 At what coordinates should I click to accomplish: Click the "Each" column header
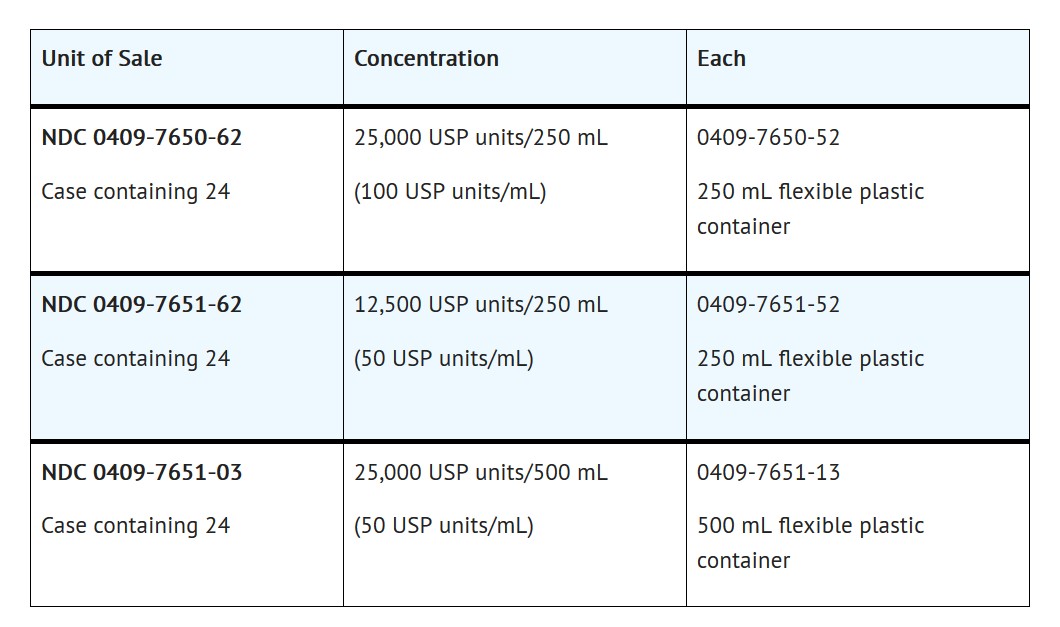pos(721,59)
